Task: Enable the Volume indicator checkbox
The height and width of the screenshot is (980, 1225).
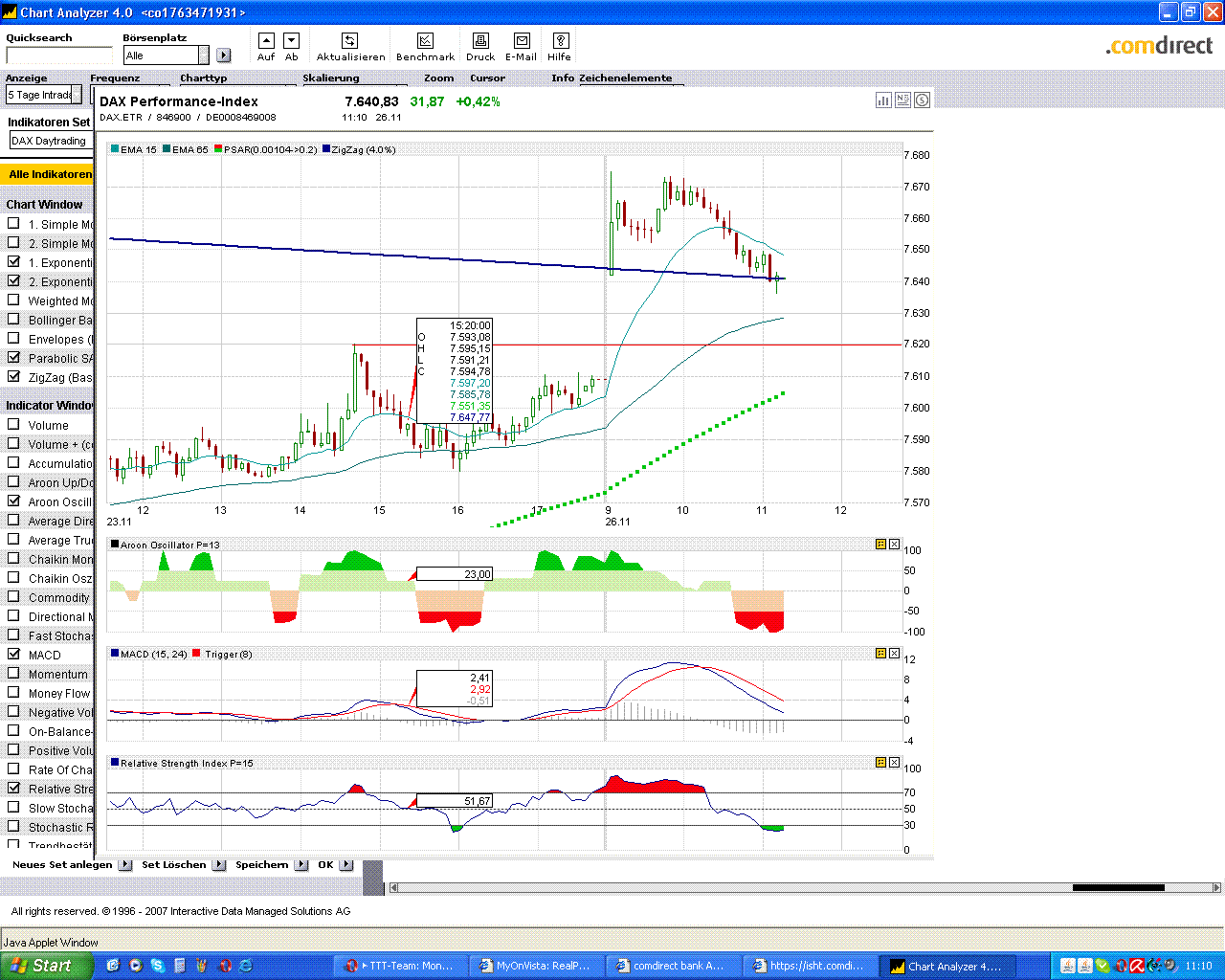Action: click(x=13, y=424)
